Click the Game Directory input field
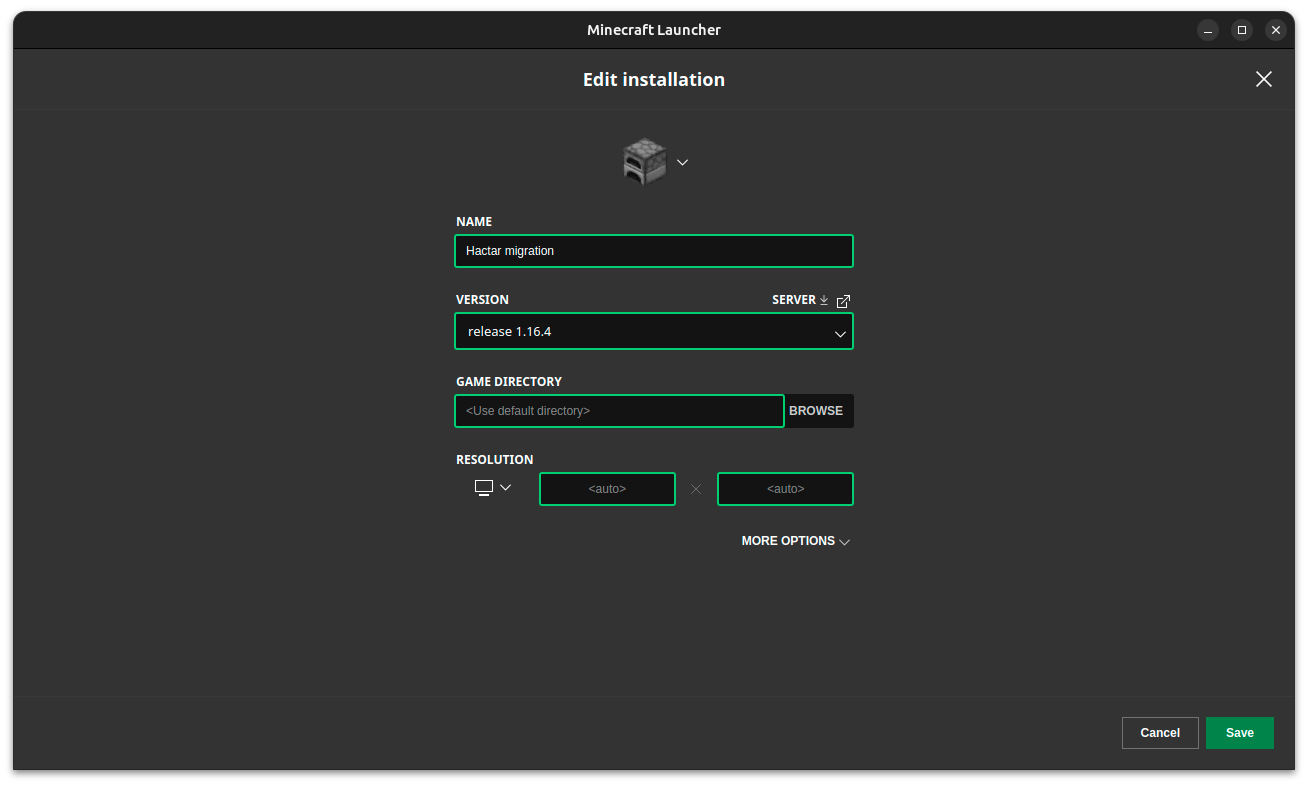 pyautogui.click(x=619, y=411)
